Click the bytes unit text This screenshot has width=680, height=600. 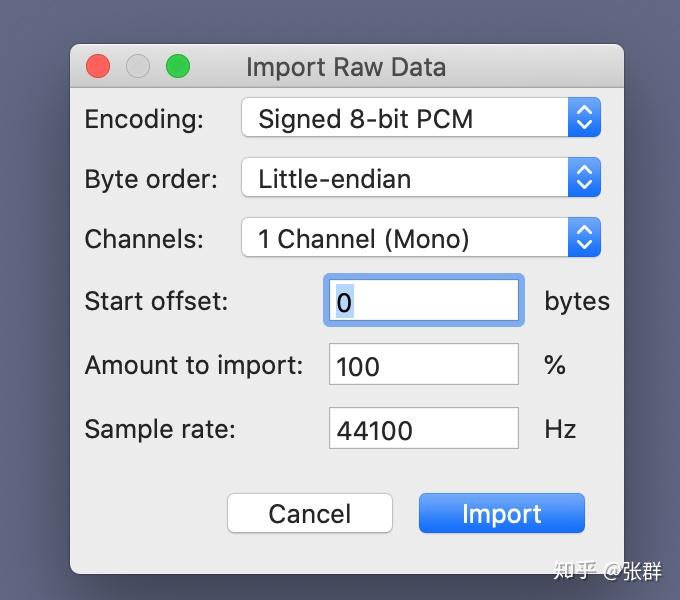pos(576,301)
